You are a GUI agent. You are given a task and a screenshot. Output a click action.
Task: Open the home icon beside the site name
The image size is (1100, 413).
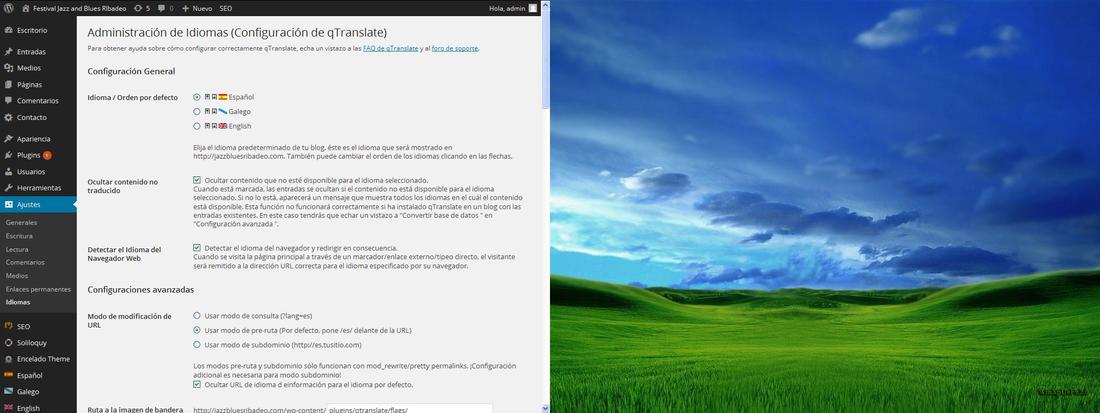[26, 8]
